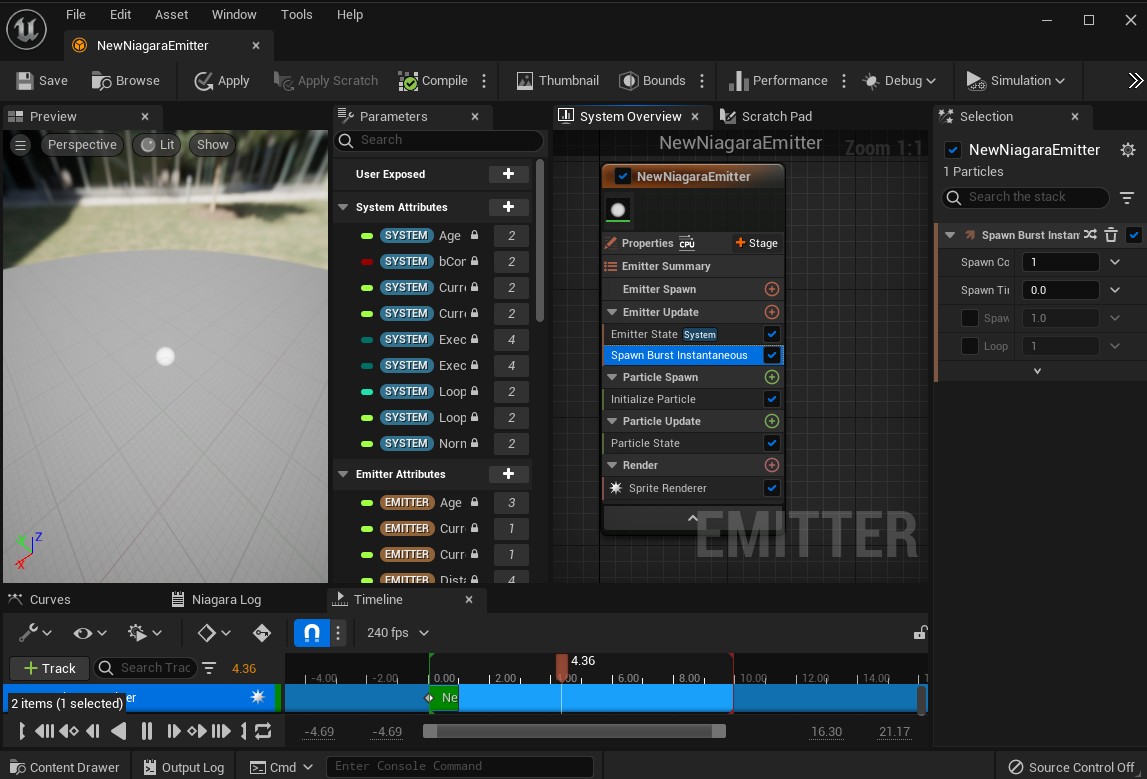This screenshot has width=1147, height=779.
Task: Toggle the Bounds display icon
Action: point(628,80)
